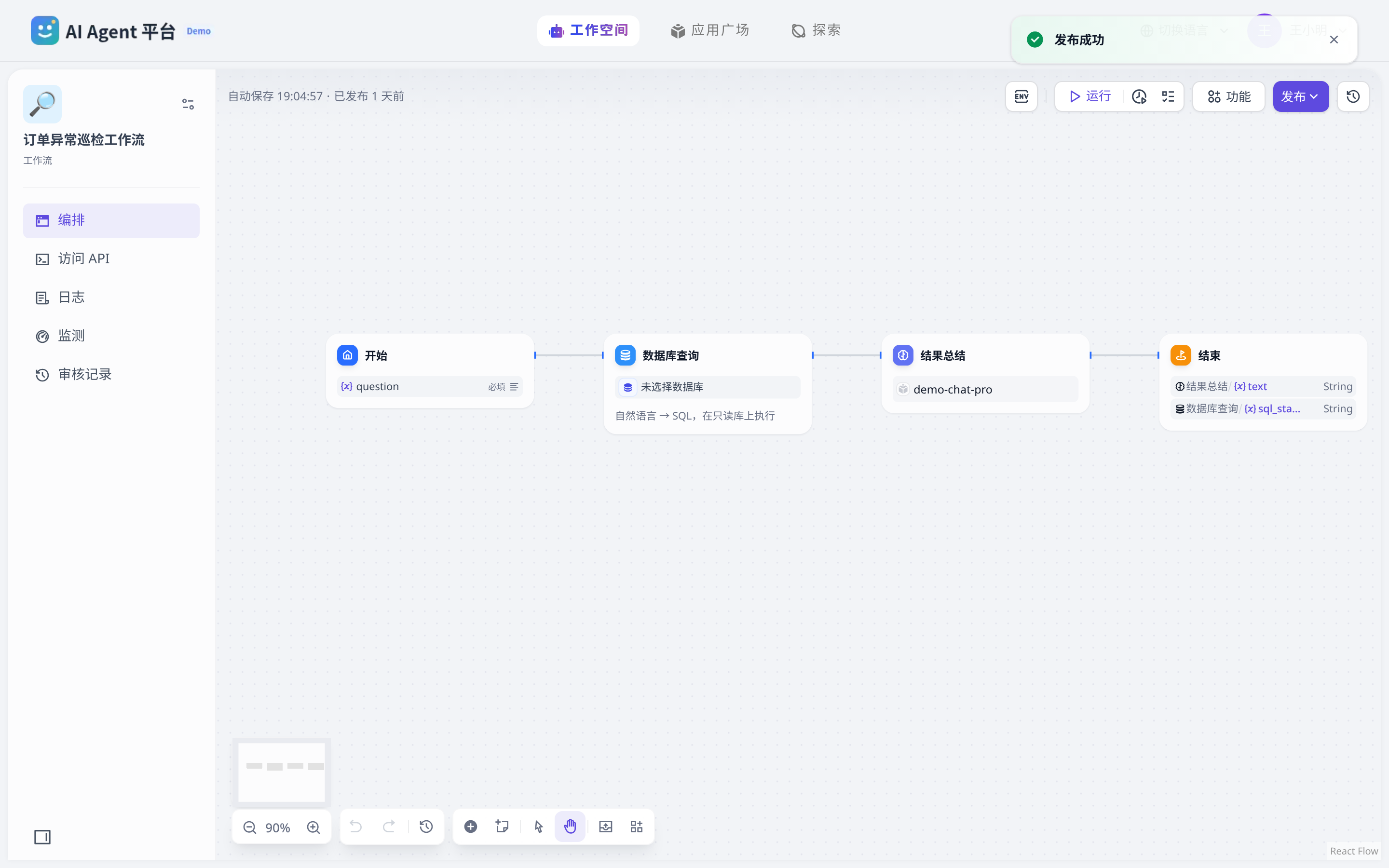Select 编排 orchestration in sidebar
Viewport: 1389px width, 868px height.
(x=111, y=220)
